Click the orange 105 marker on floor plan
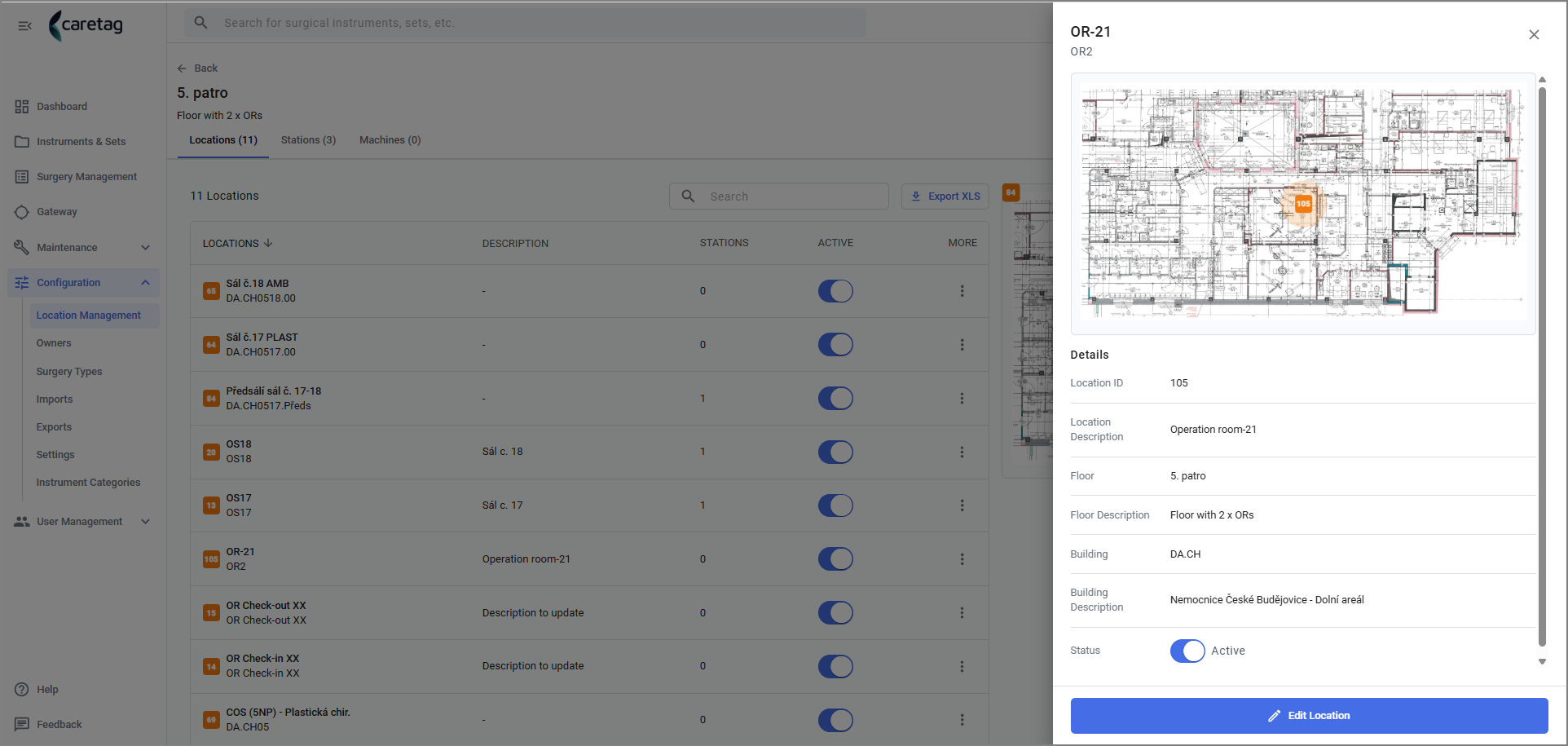This screenshot has width=1568, height=746. pyautogui.click(x=1303, y=204)
